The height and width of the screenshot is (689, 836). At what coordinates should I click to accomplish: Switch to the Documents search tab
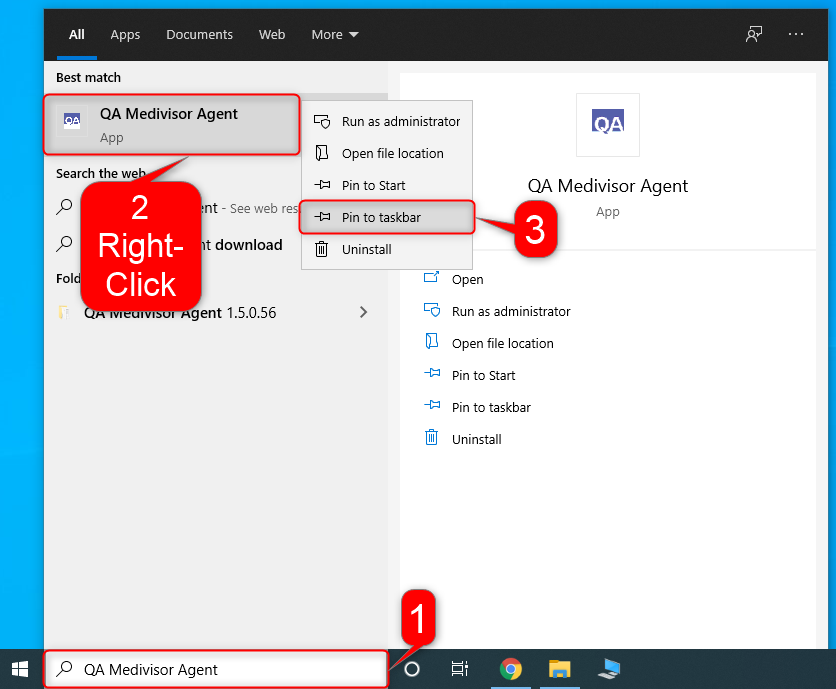coord(199,35)
